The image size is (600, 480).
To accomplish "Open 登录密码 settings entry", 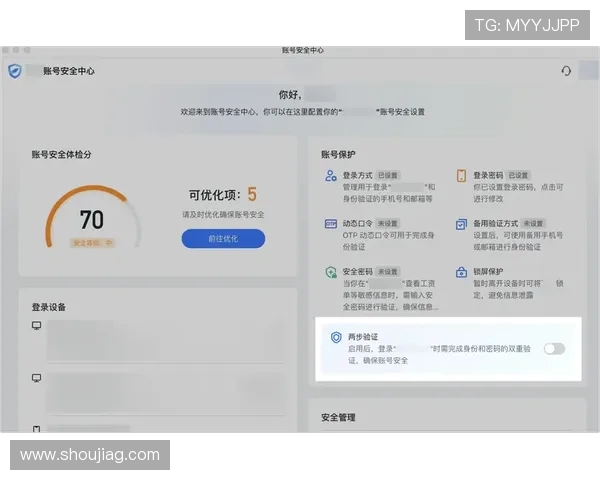I will pyautogui.click(x=510, y=187).
